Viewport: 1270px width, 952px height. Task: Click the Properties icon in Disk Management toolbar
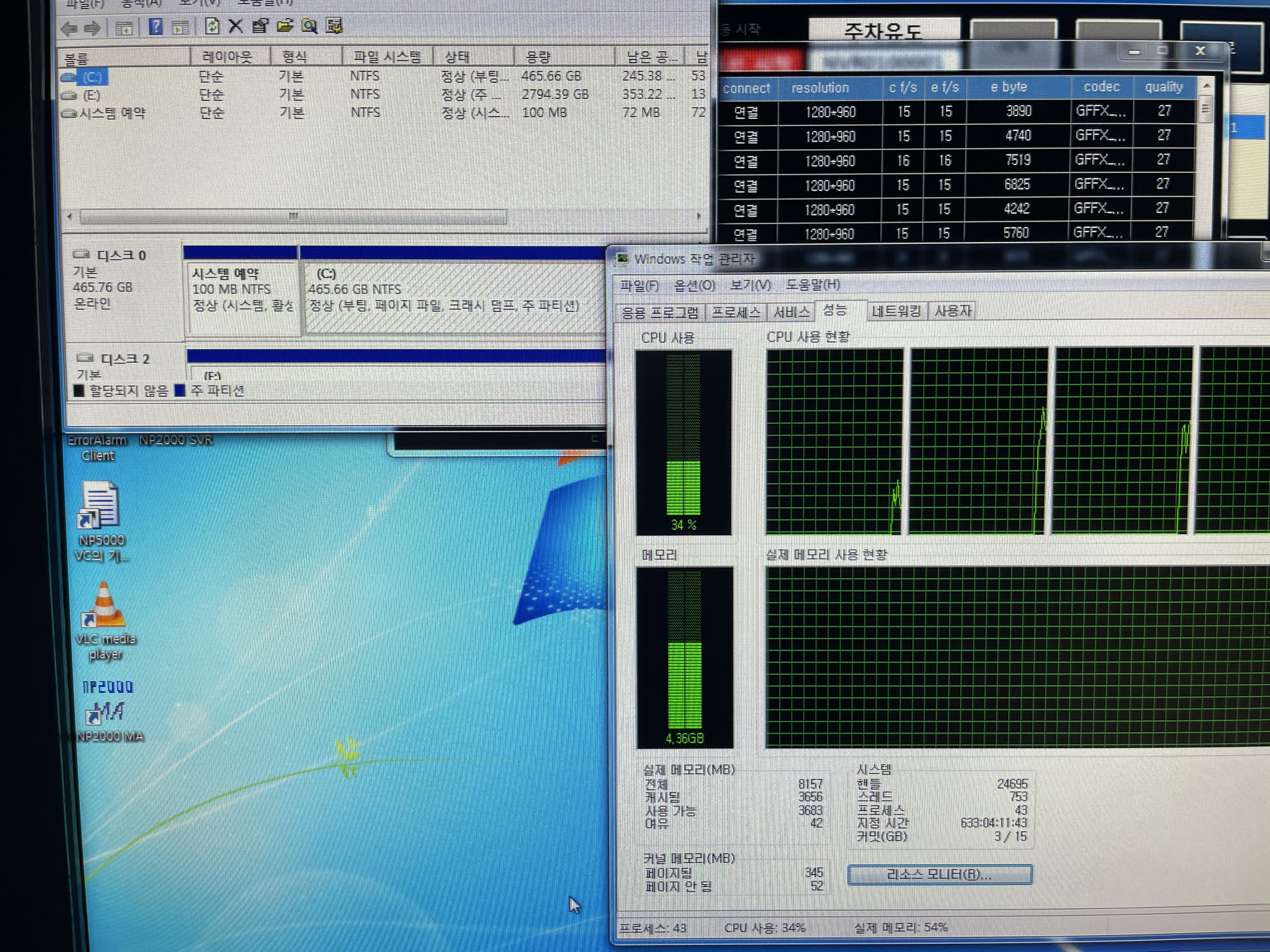(x=260, y=26)
